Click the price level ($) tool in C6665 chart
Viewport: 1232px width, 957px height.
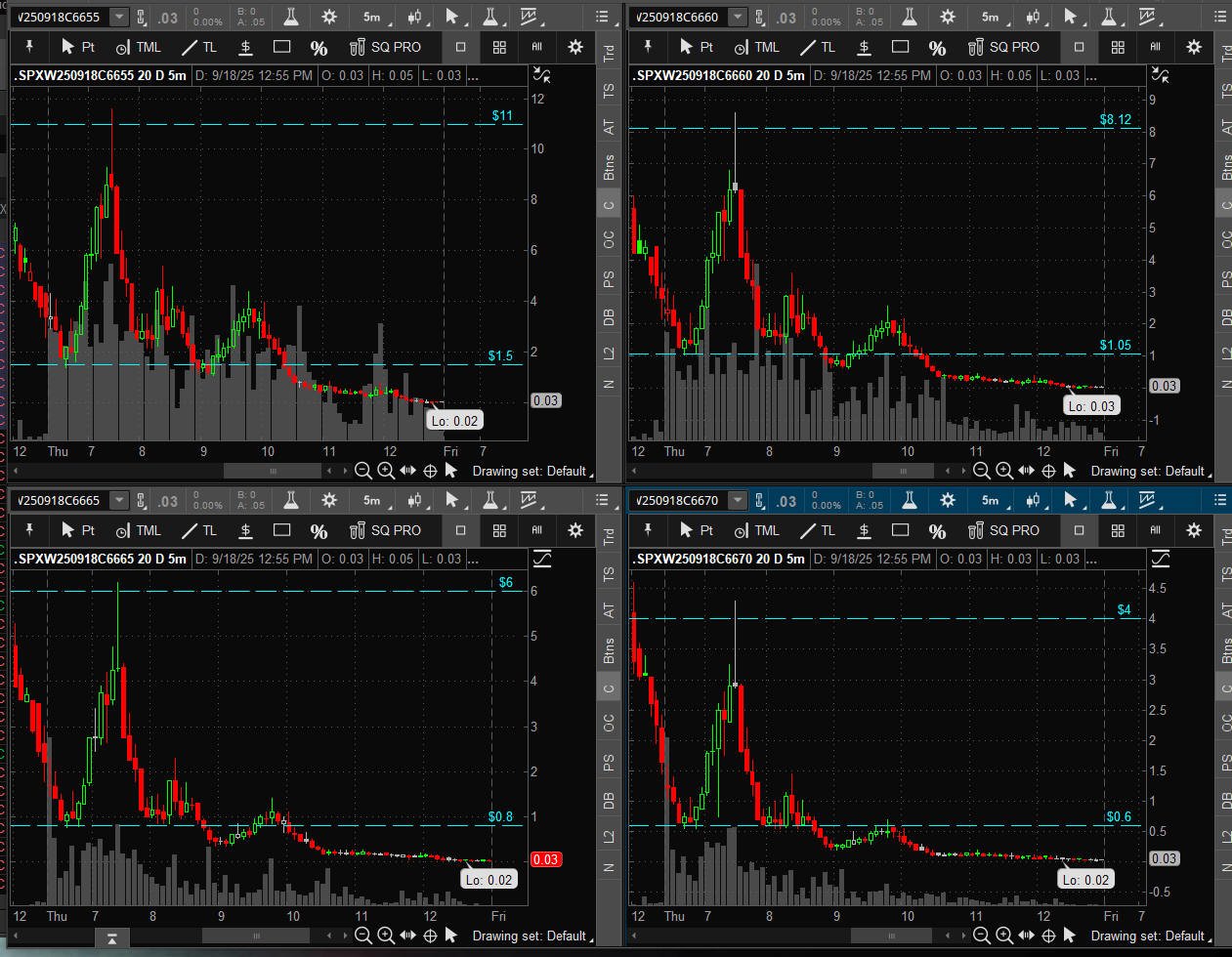[x=246, y=530]
